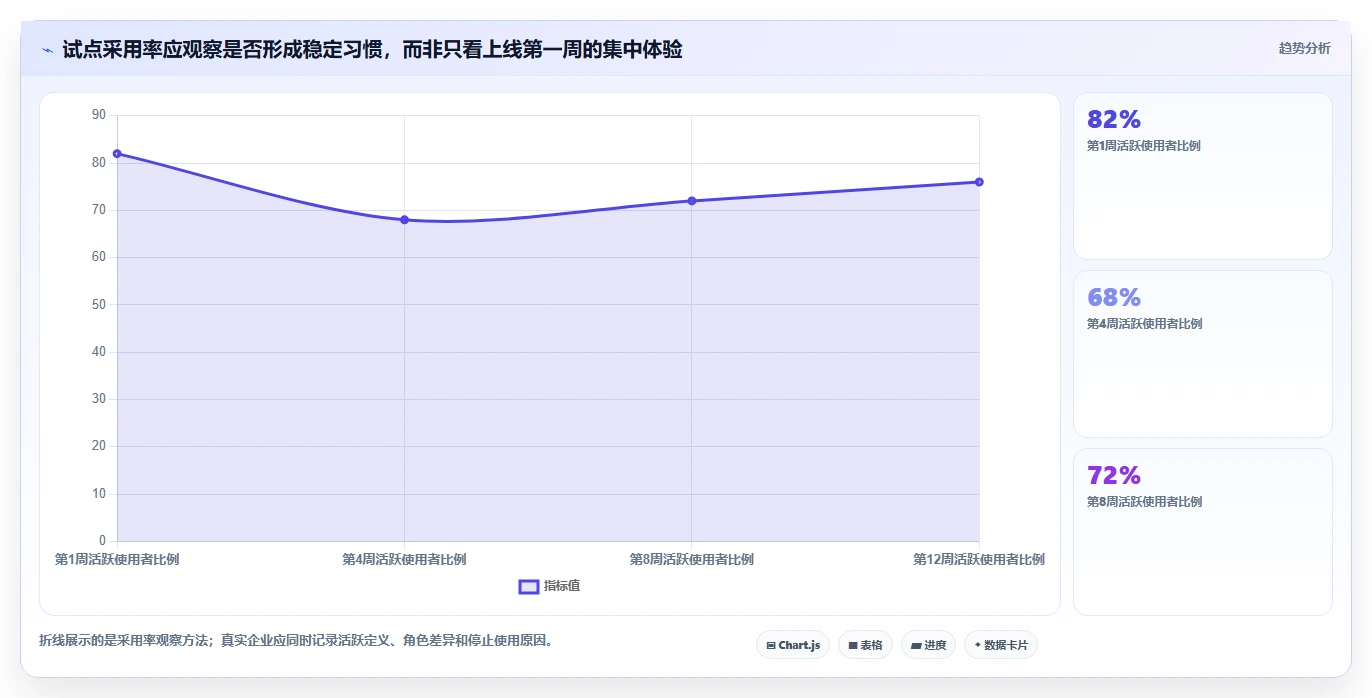Click the 68% value card
Screen dimensions: 1372x698
[x=1203, y=354]
